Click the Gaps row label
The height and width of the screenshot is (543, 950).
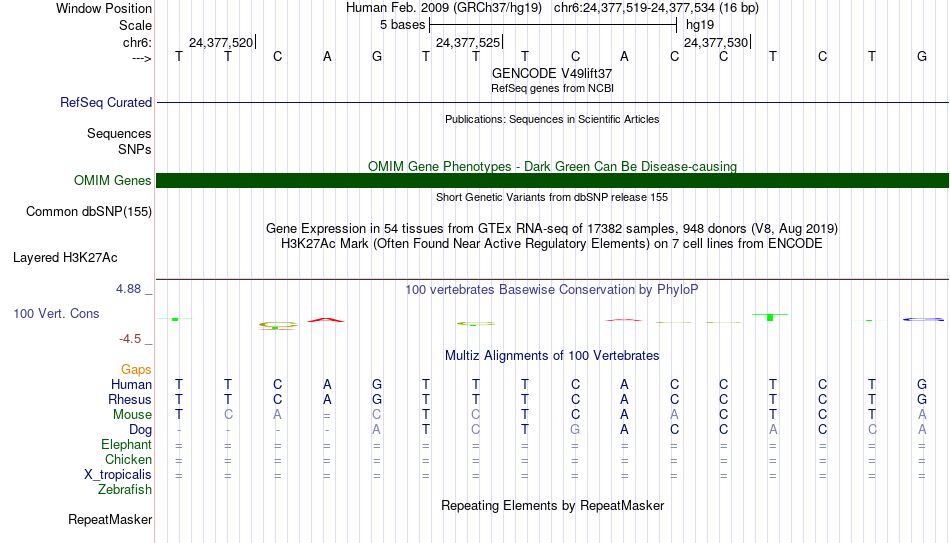point(136,370)
